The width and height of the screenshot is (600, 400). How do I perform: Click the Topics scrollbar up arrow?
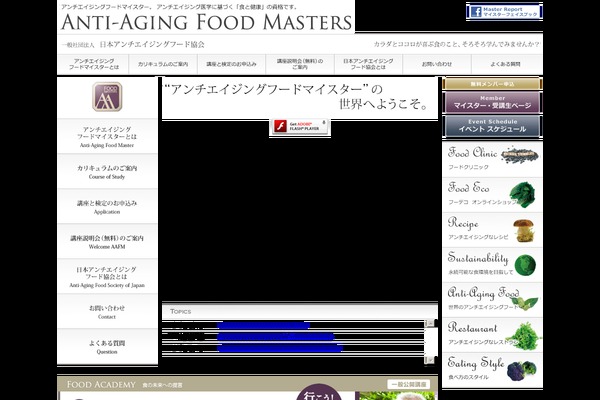[x=431, y=324]
